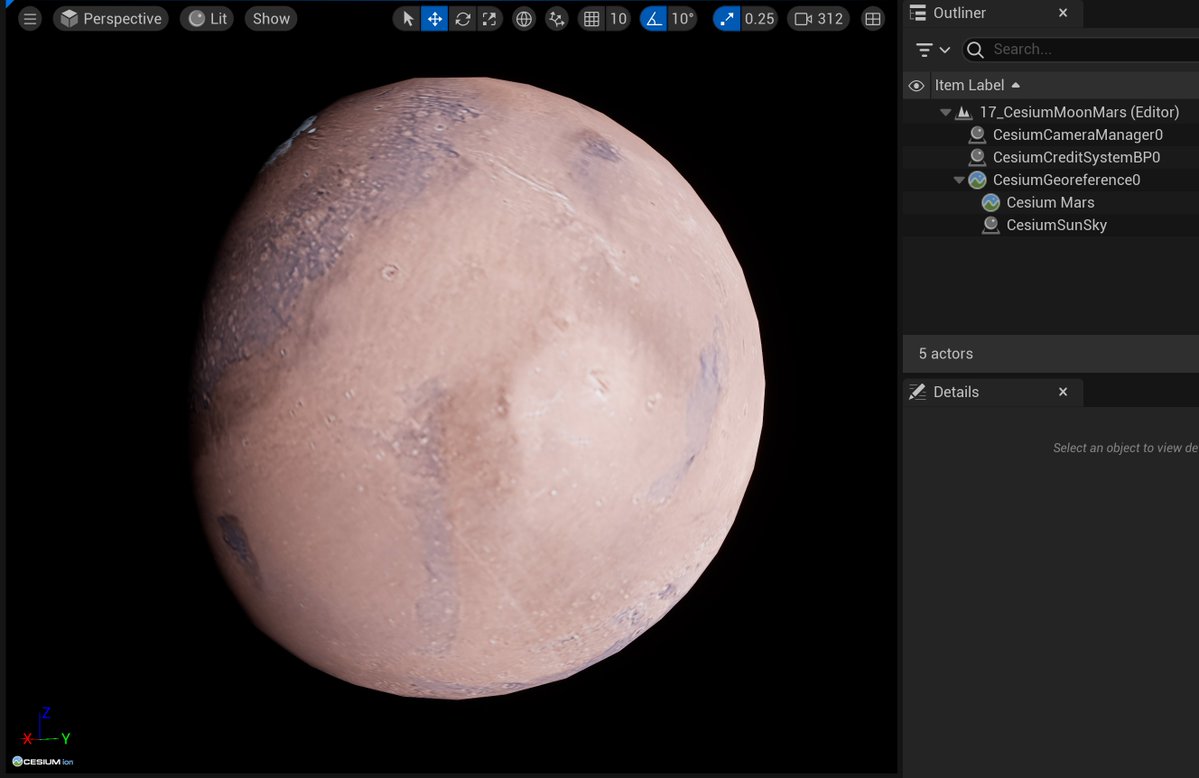
Task: Expand the Outliner filter dropdown chevron
Action: [x=945, y=50]
